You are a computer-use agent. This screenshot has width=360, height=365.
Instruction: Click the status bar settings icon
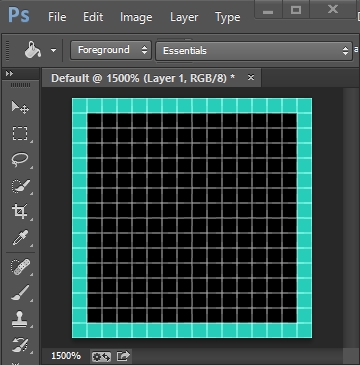point(101,356)
